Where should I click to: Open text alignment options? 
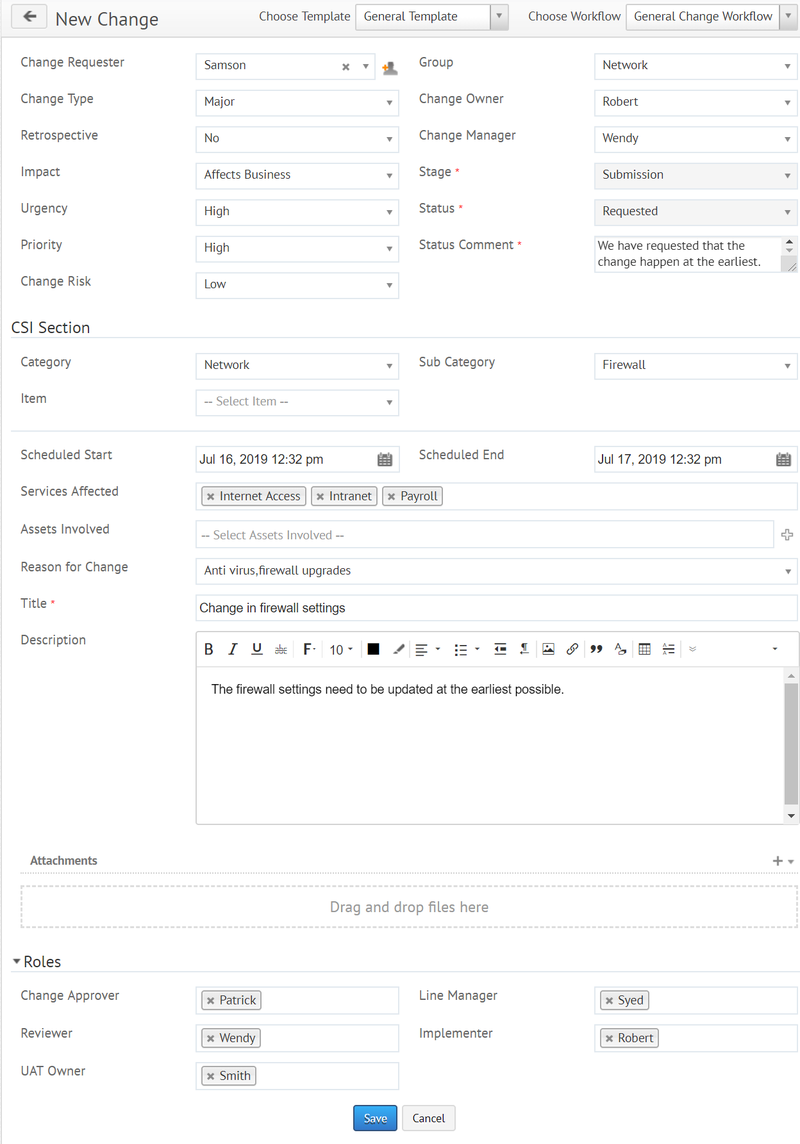(x=427, y=649)
